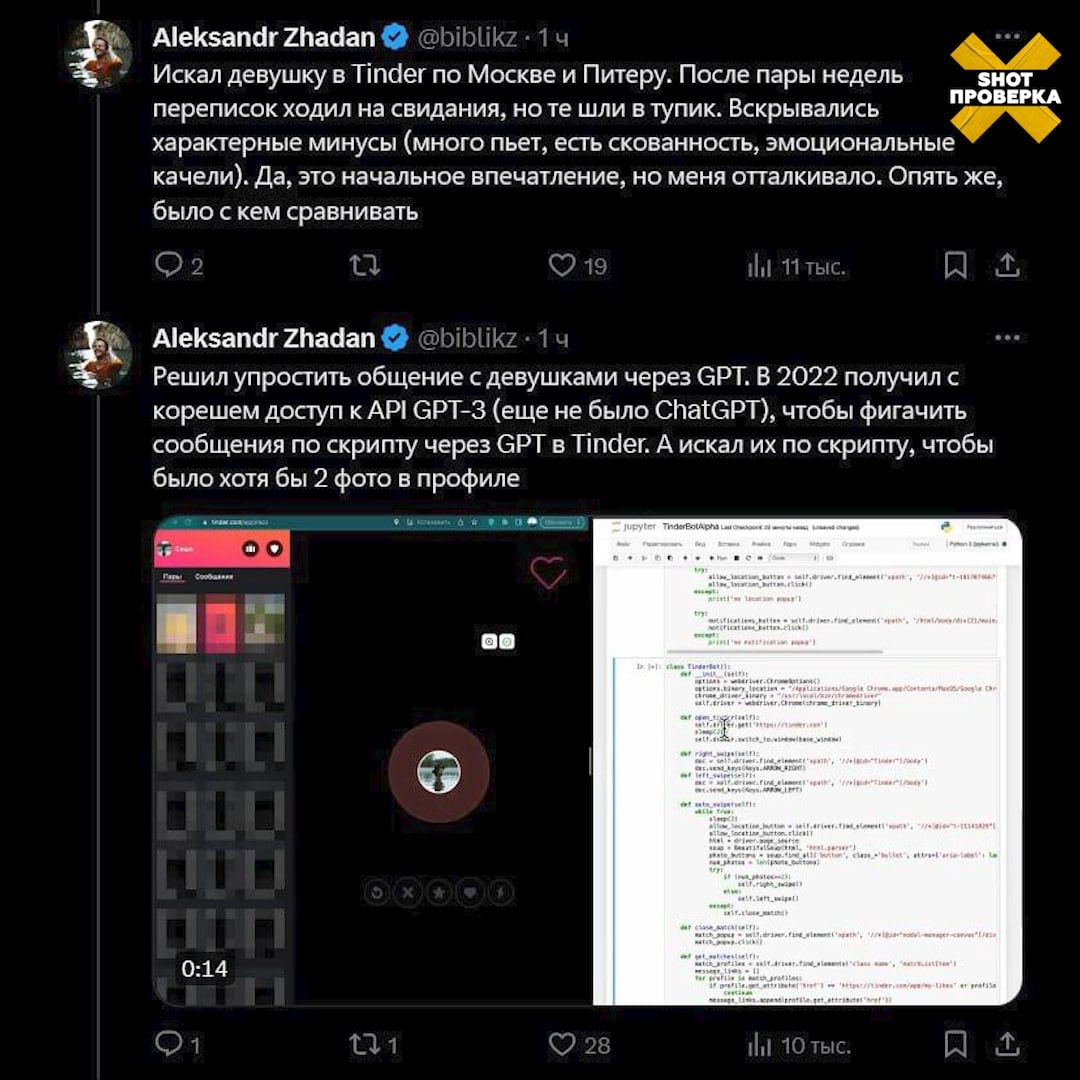Retweet the first tweet by Aleksandr Zhadan
The height and width of the screenshot is (1080, 1080).
click(364, 265)
